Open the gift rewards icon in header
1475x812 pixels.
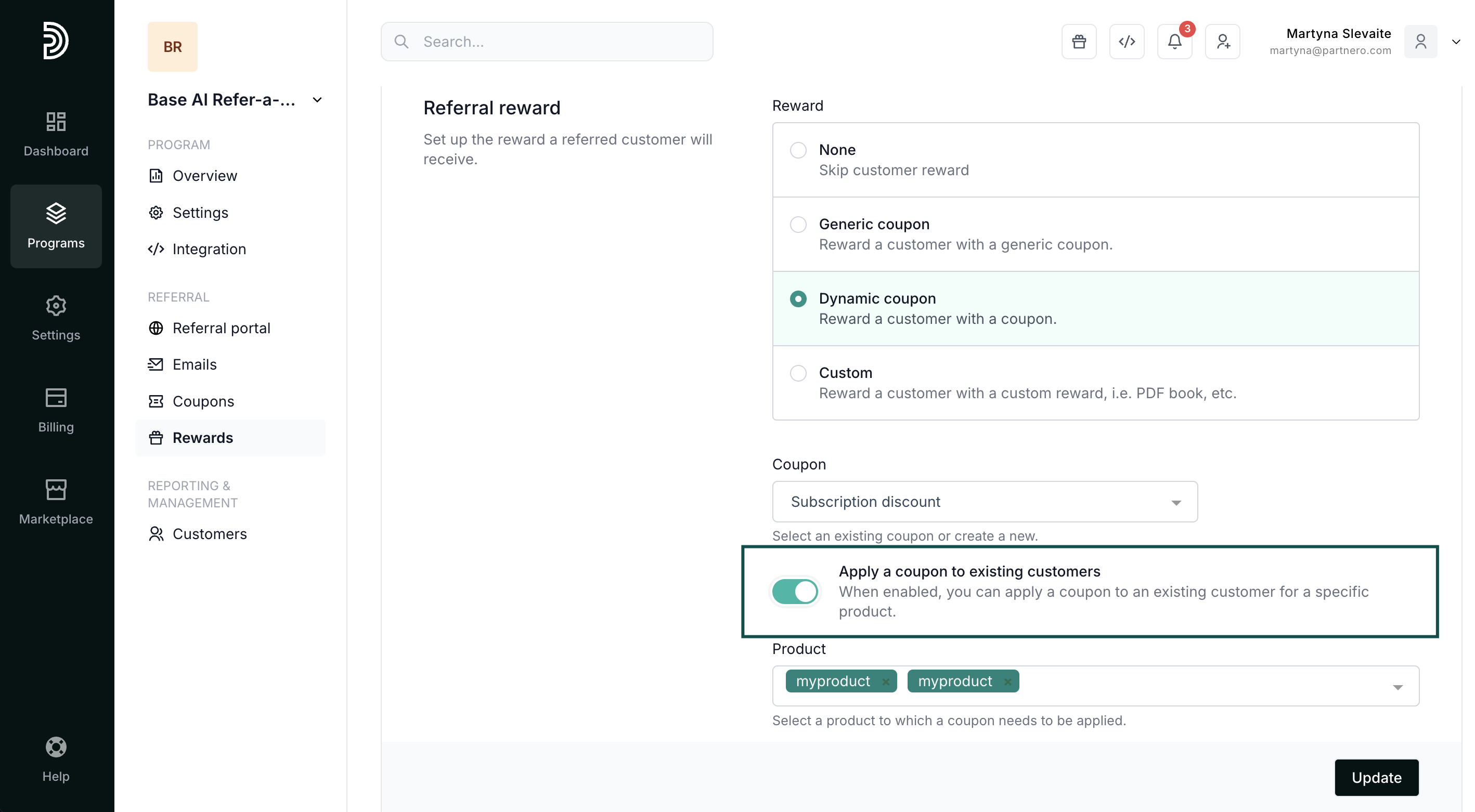point(1079,42)
